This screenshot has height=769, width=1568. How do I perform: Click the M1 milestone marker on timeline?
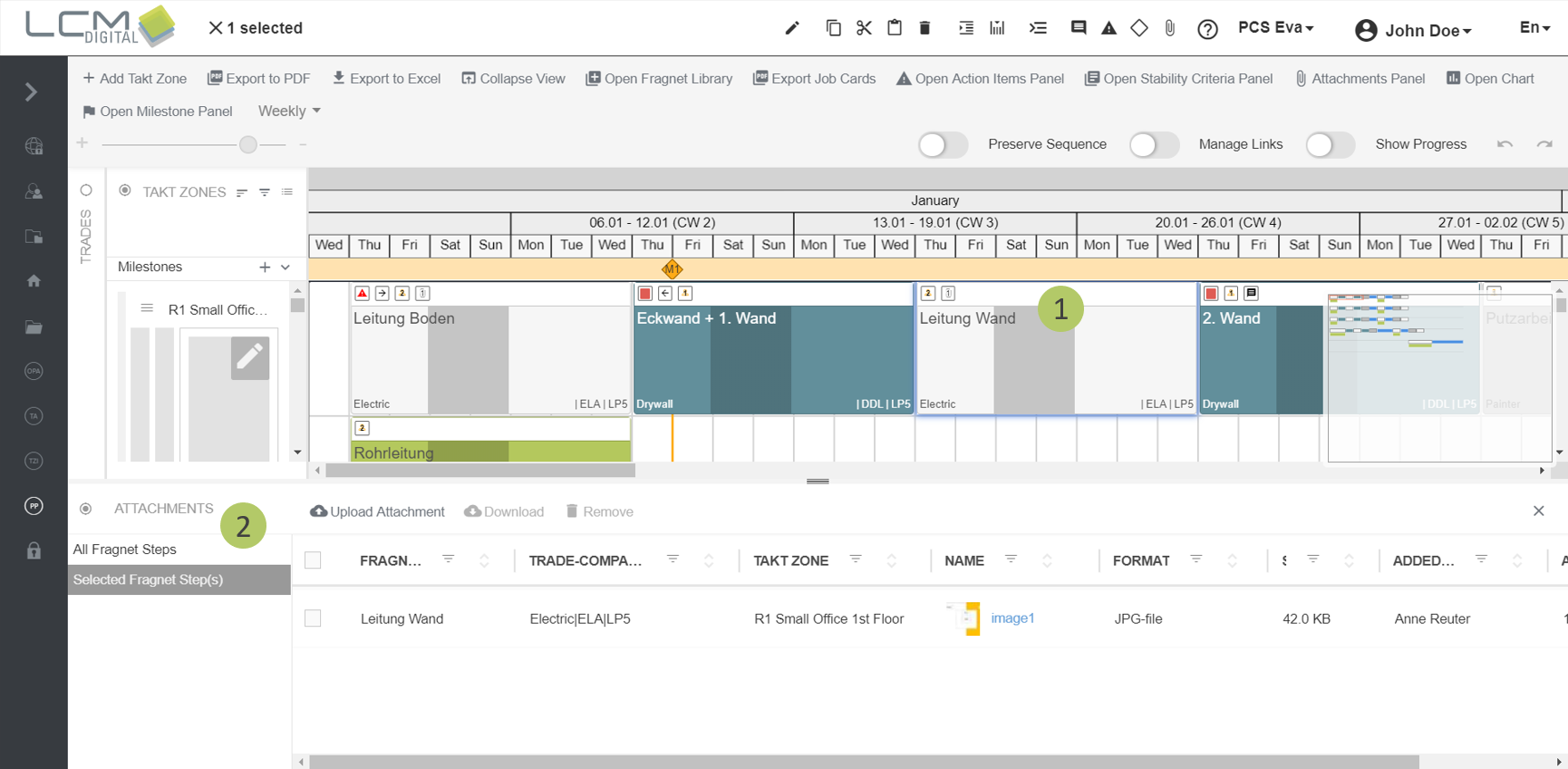[x=672, y=269]
